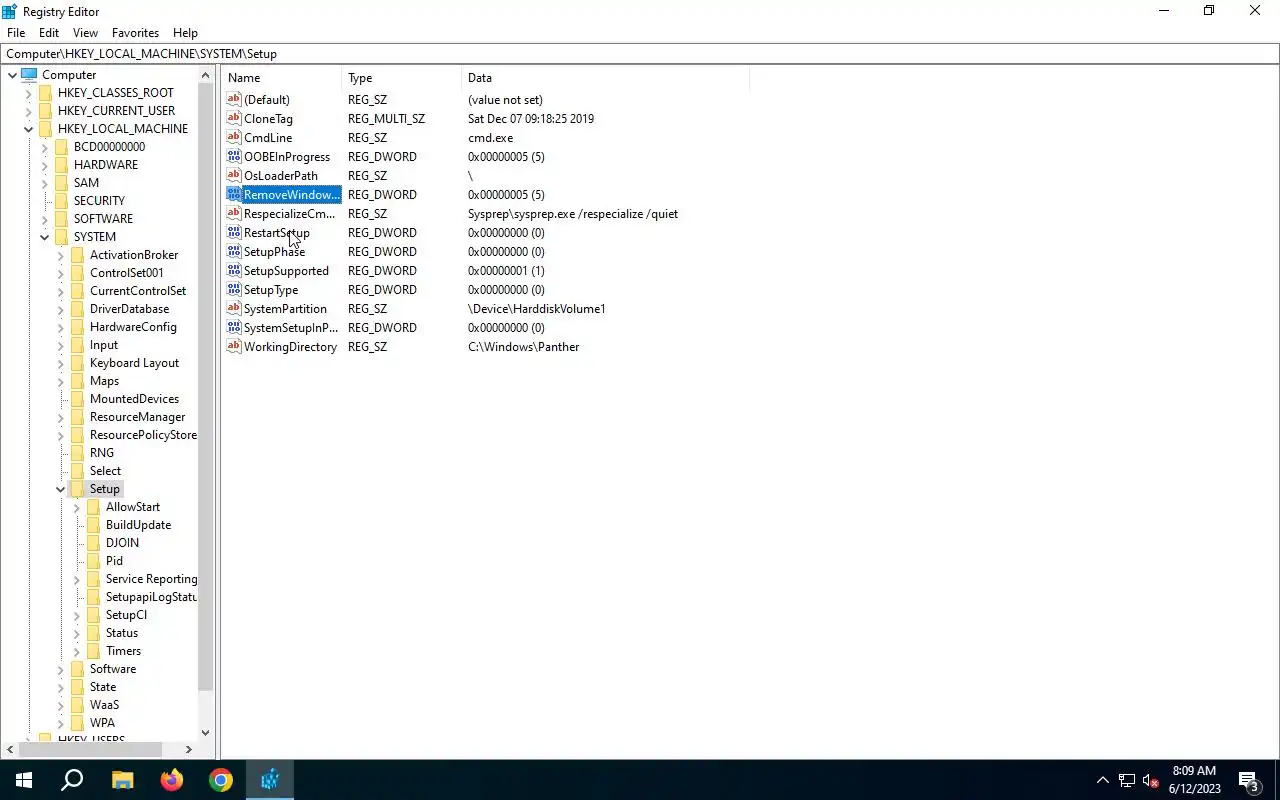Image resolution: width=1280 pixels, height=800 pixels.
Task: Click the CloneTag value icon
Action: 234,118
